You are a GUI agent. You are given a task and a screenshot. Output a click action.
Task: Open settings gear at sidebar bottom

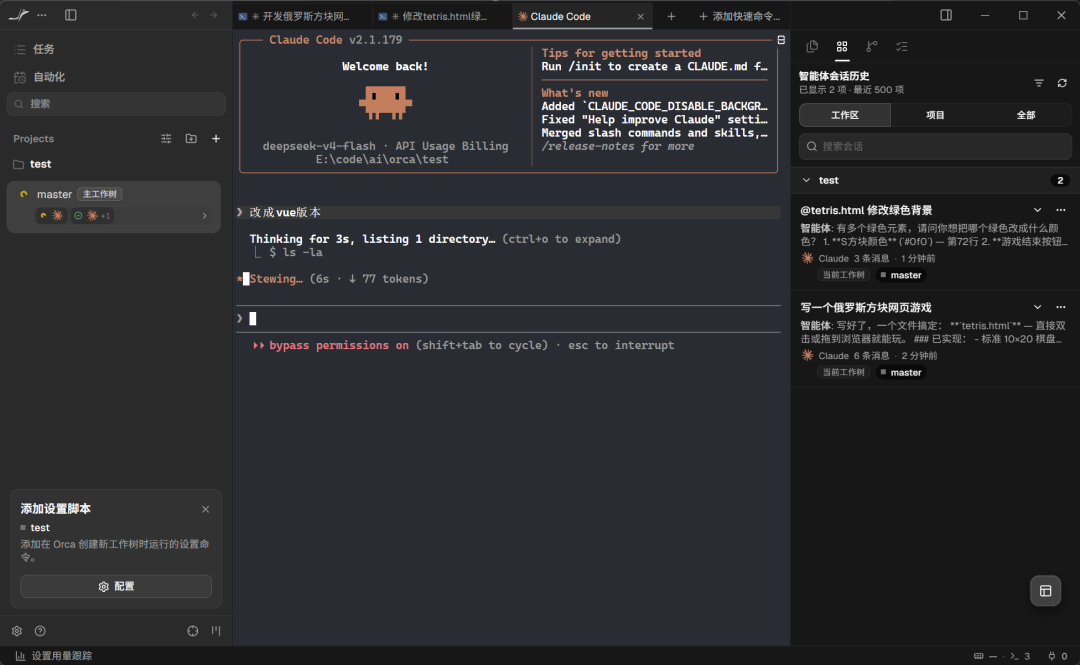point(17,631)
